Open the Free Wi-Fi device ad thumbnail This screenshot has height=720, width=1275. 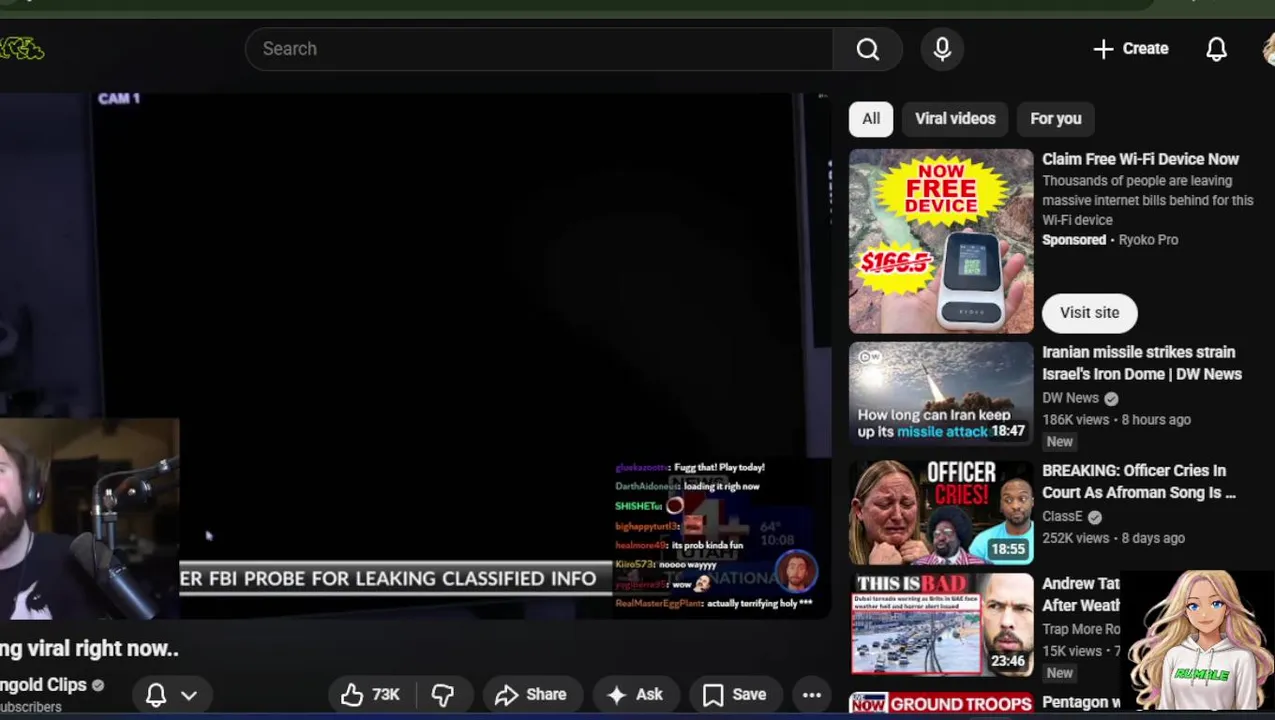941,241
